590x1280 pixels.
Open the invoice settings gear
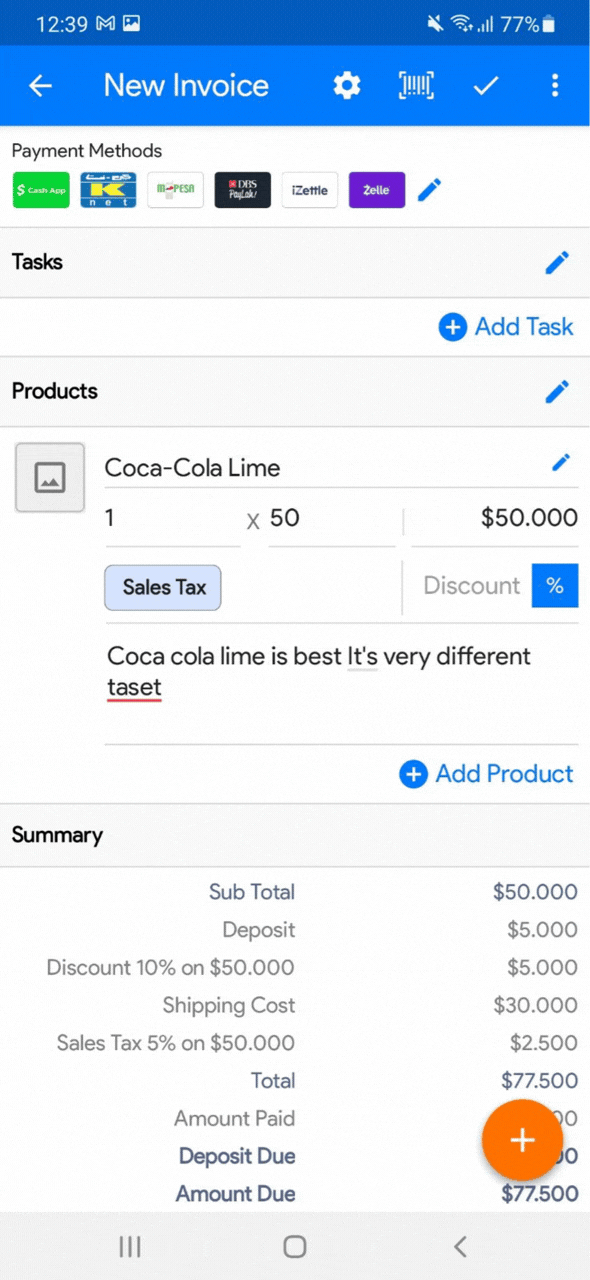click(346, 85)
